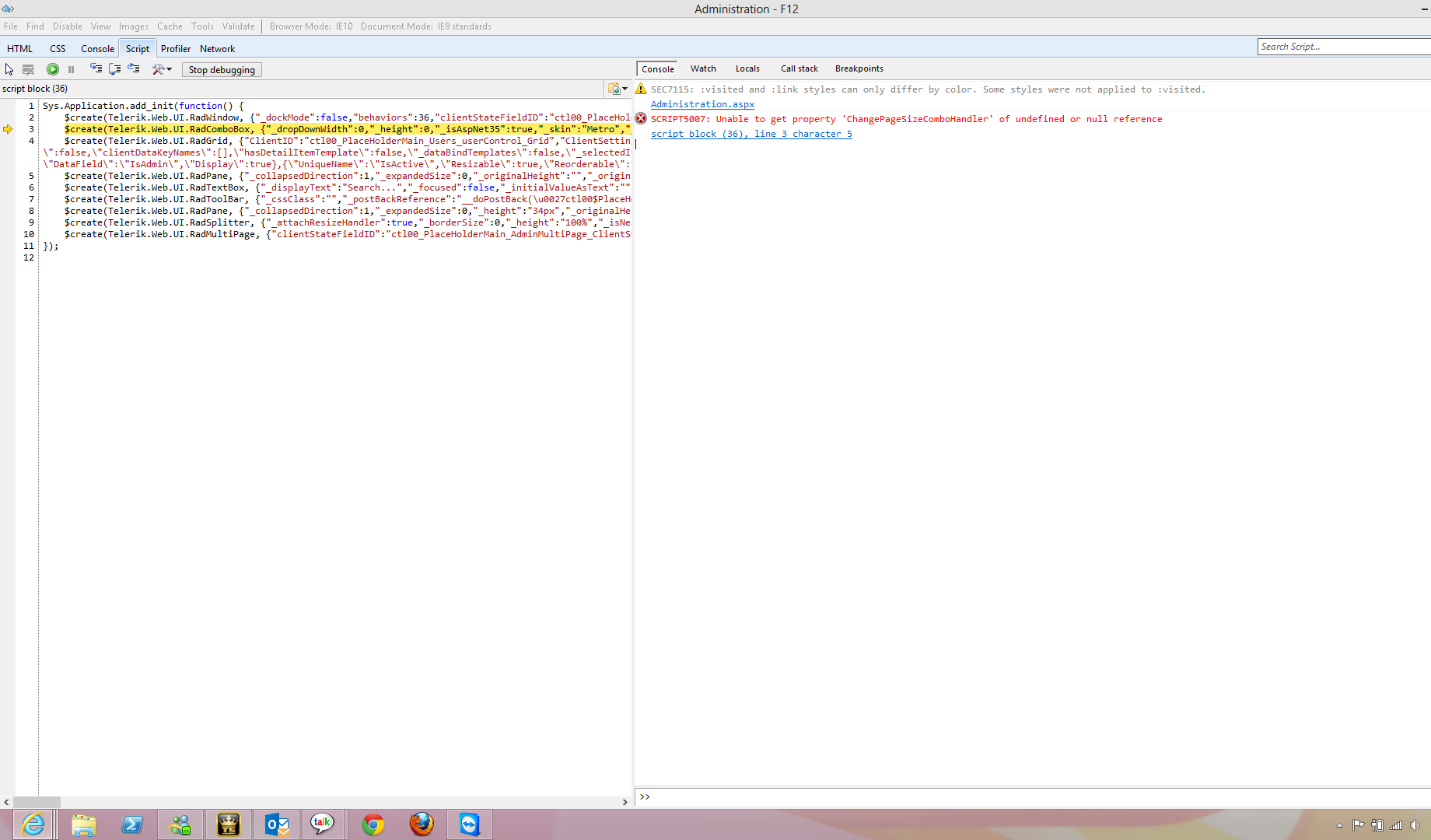Select element by click arrow tool
1431x840 pixels.
coord(9,69)
